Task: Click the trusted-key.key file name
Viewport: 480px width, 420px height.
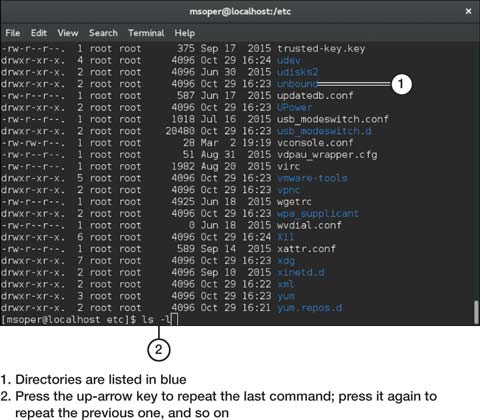Action: (321, 49)
